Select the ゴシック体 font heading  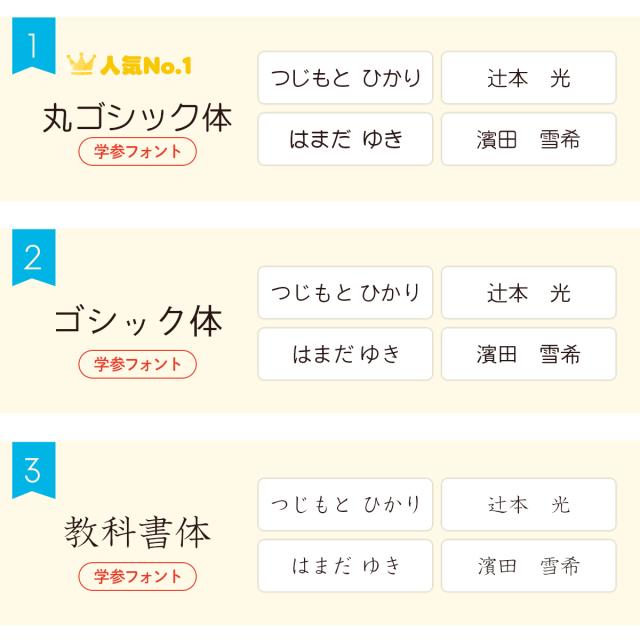(x=137, y=321)
